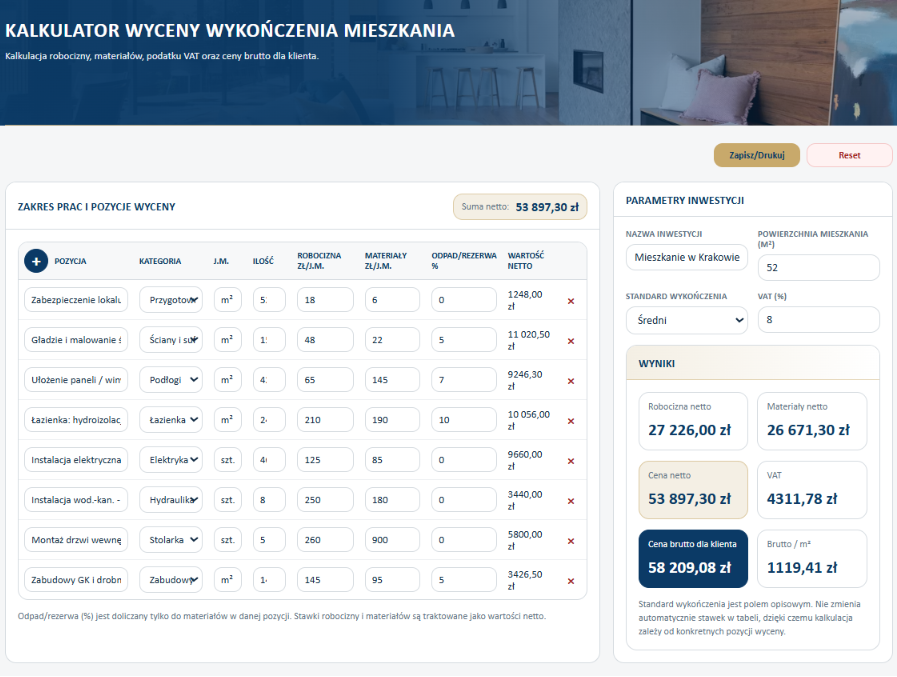Click the WARTOŚĆ NETTO column header
The width and height of the screenshot is (897, 677).
click(x=526, y=260)
